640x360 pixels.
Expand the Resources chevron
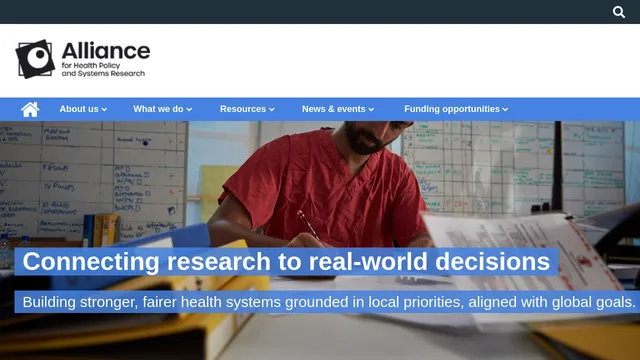(x=271, y=109)
